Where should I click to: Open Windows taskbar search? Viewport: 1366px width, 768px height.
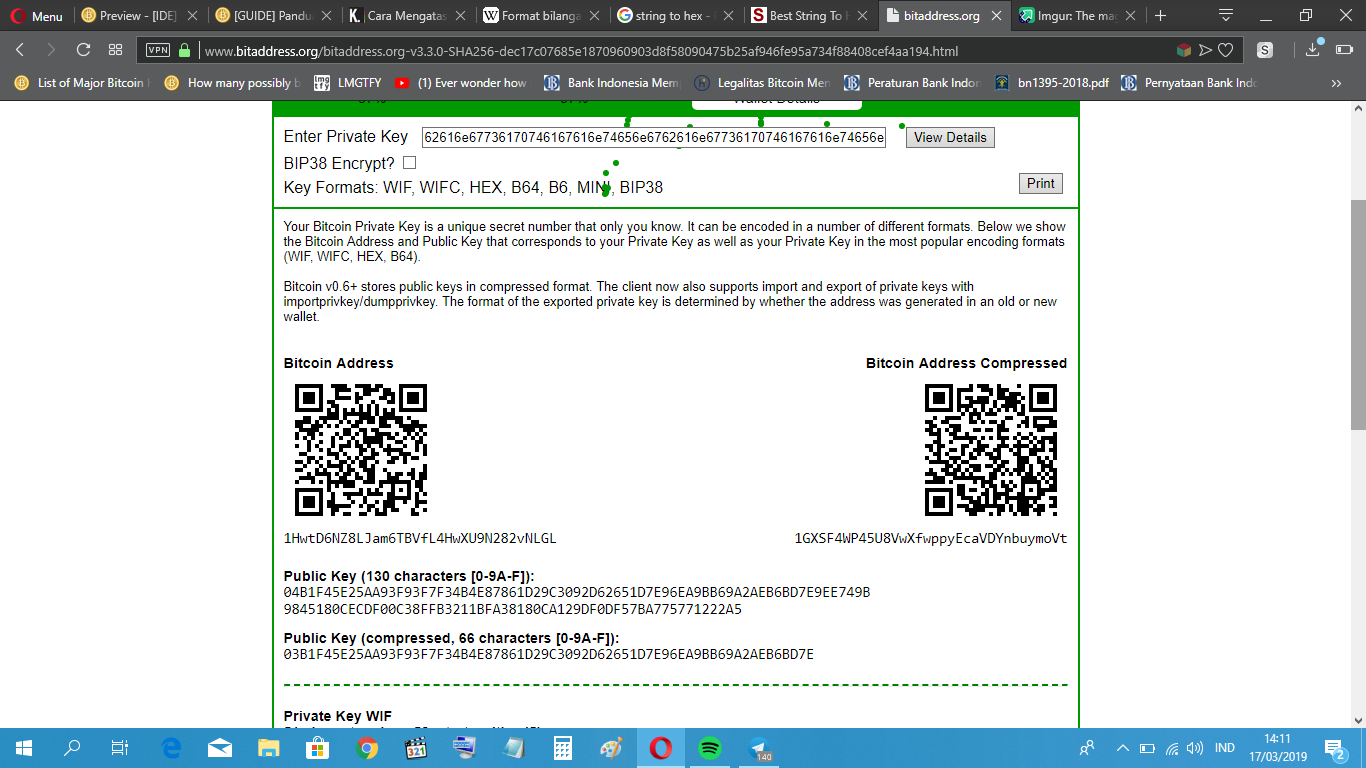pyautogui.click(x=72, y=747)
